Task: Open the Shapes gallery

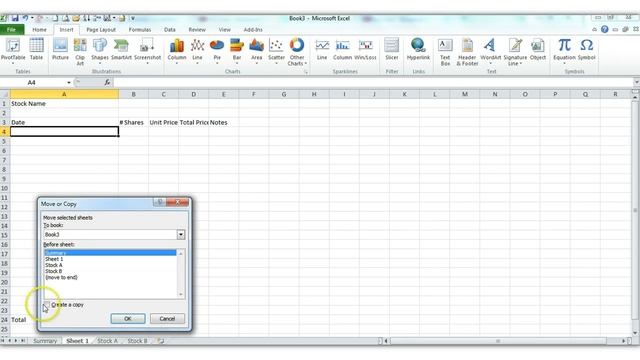Action: point(100,51)
